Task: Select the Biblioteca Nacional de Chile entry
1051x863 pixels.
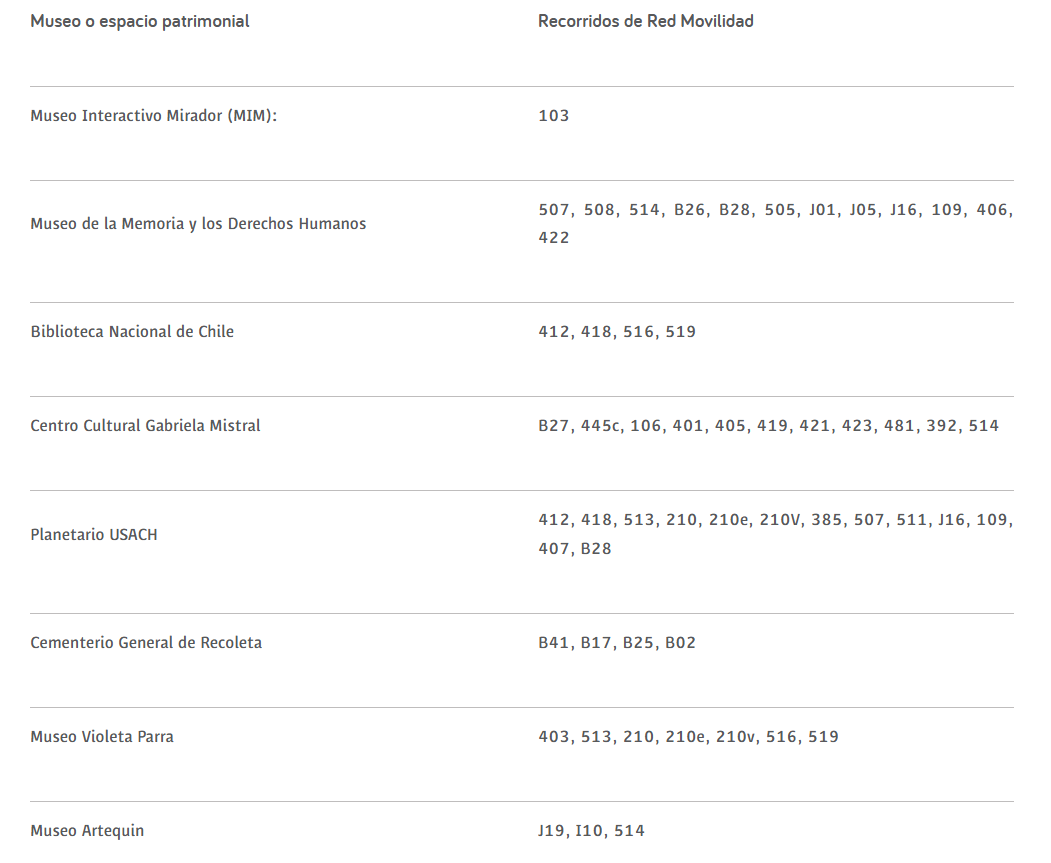Action: (132, 331)
